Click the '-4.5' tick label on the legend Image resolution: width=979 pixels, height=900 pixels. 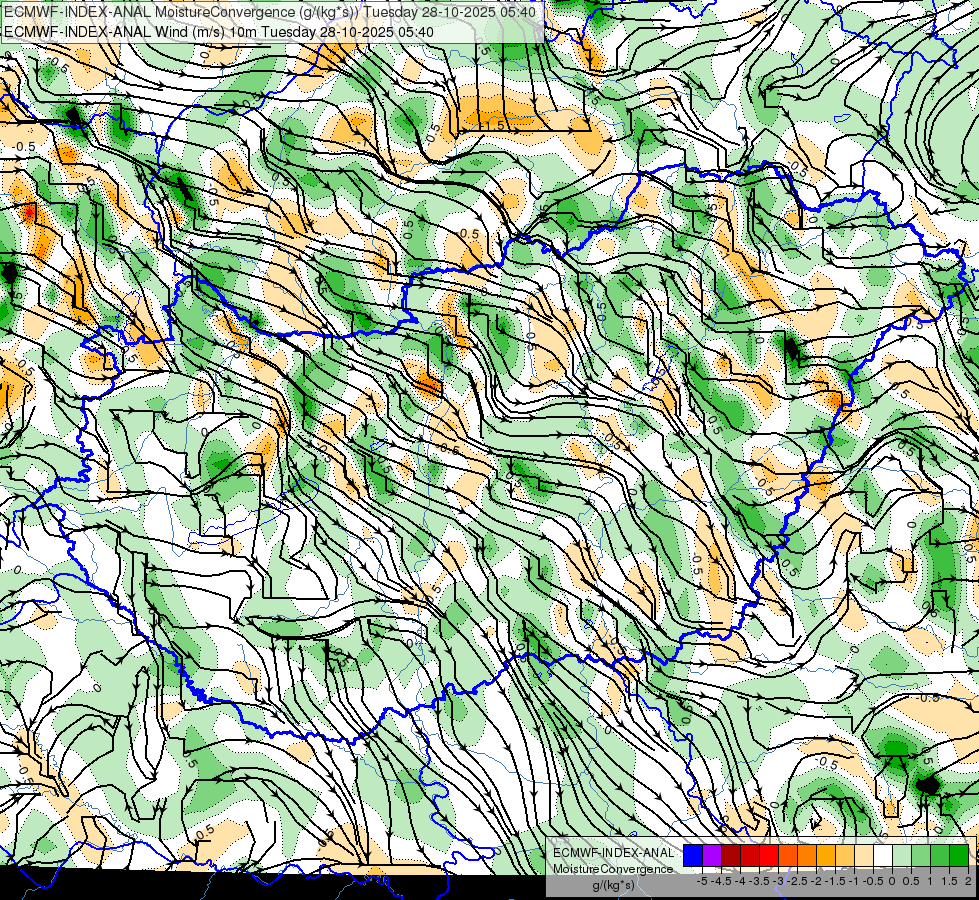(x=721, y=881)
